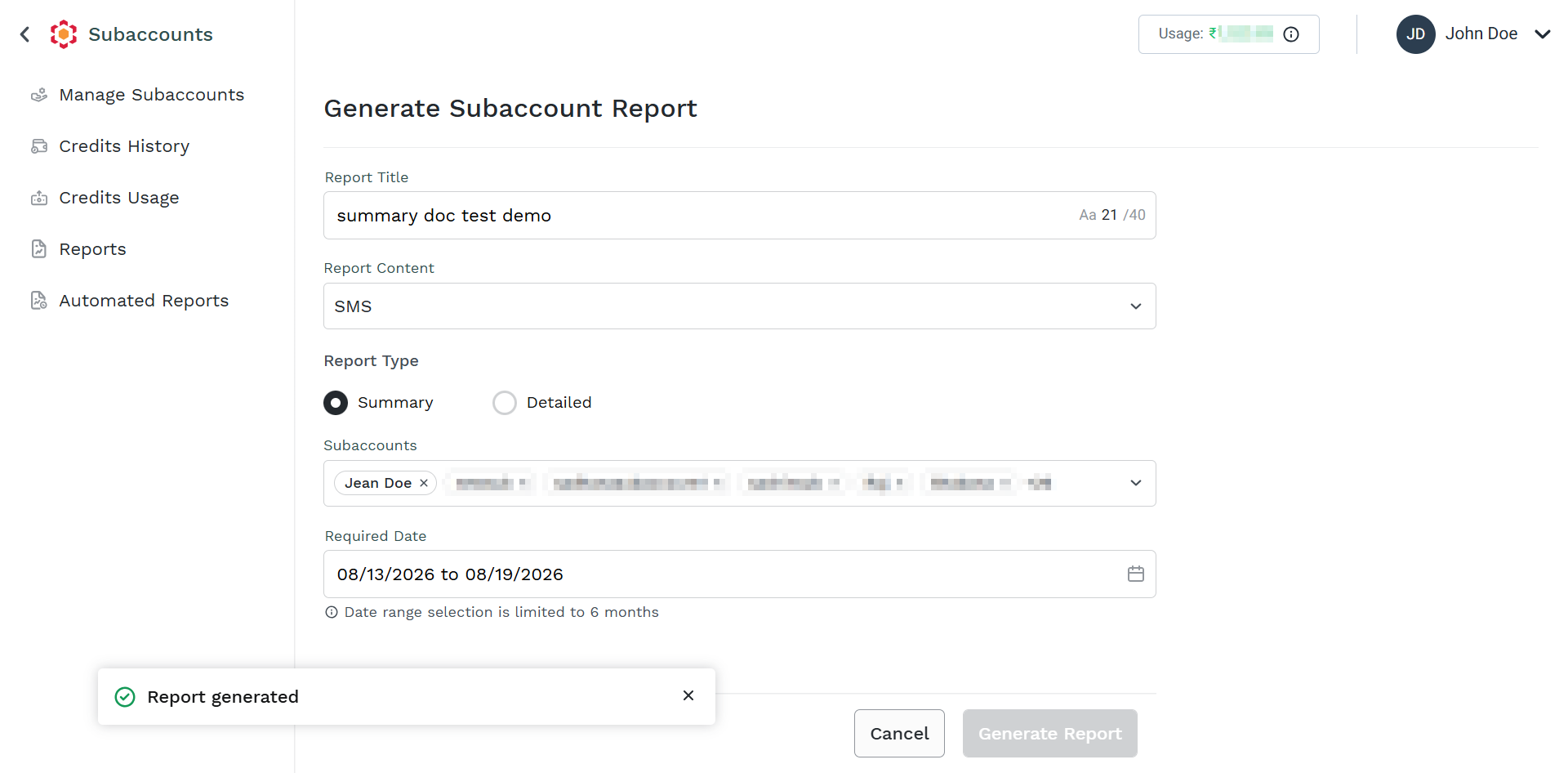Go to Credits History page
This screenshot has height=773, width=1568.
pos(124,146)
